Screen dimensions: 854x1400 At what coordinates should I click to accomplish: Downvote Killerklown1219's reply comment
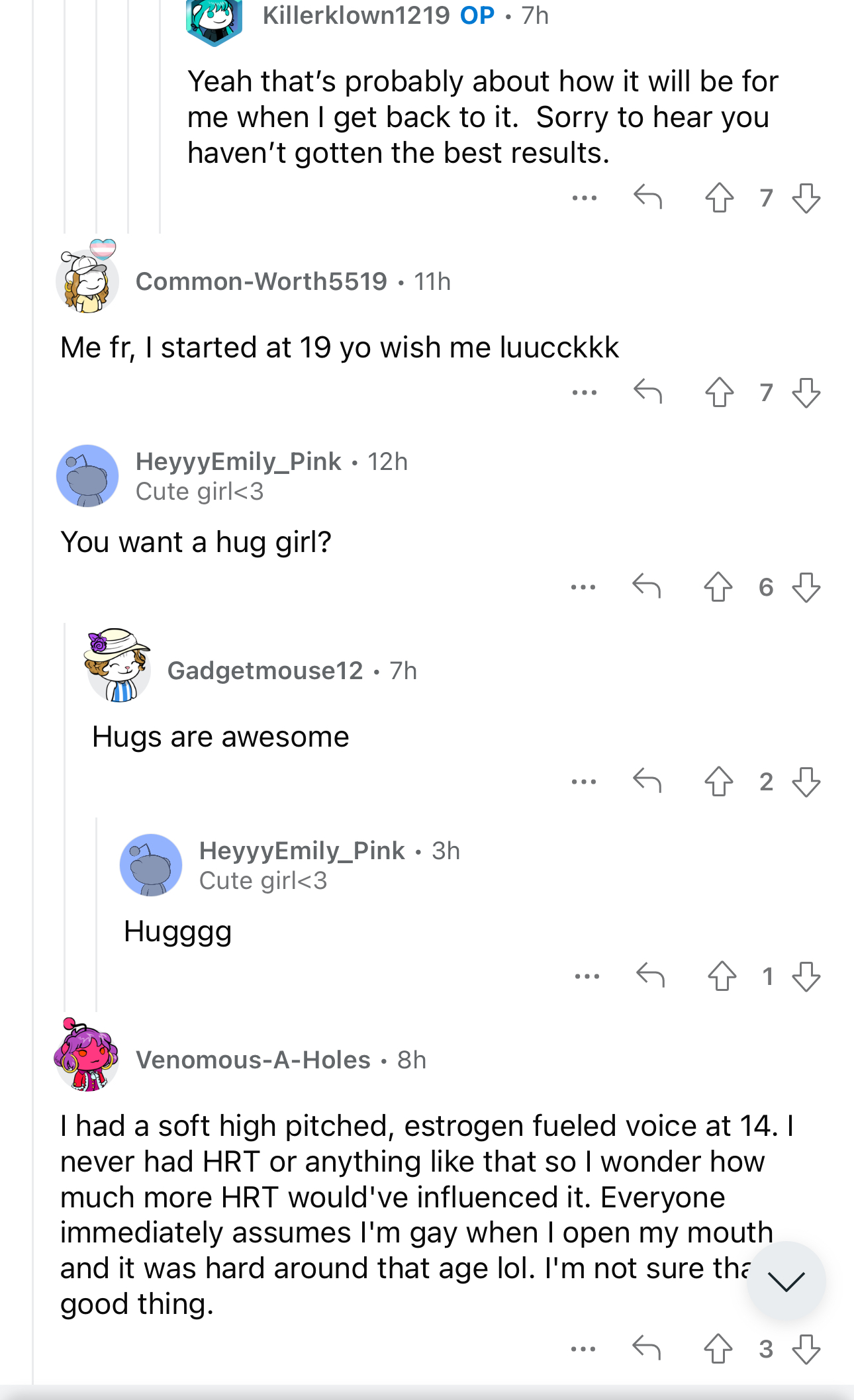806,197
